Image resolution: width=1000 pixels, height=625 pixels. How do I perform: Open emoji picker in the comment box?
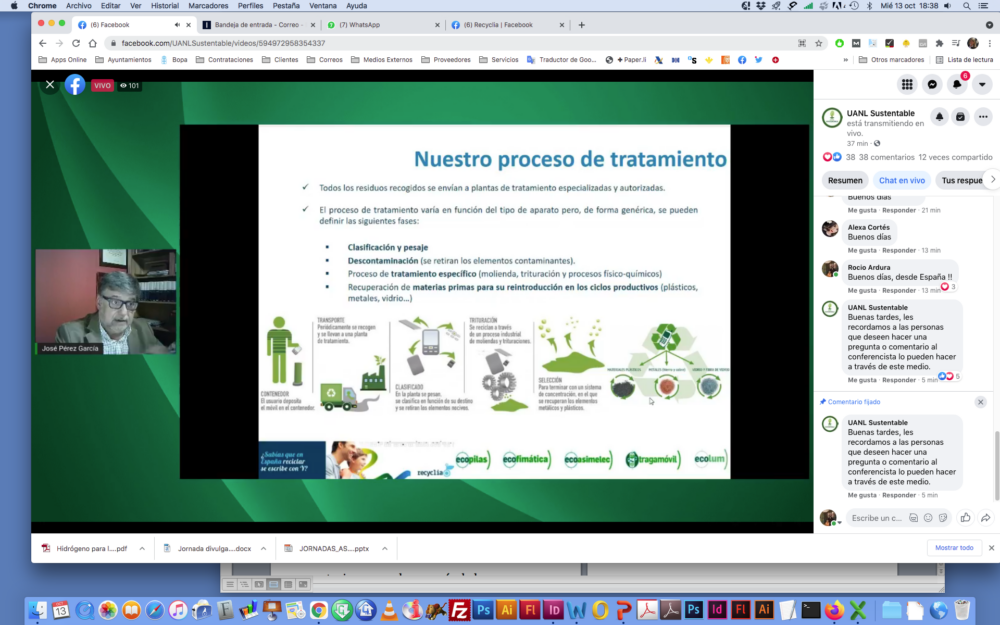(928, 517)
